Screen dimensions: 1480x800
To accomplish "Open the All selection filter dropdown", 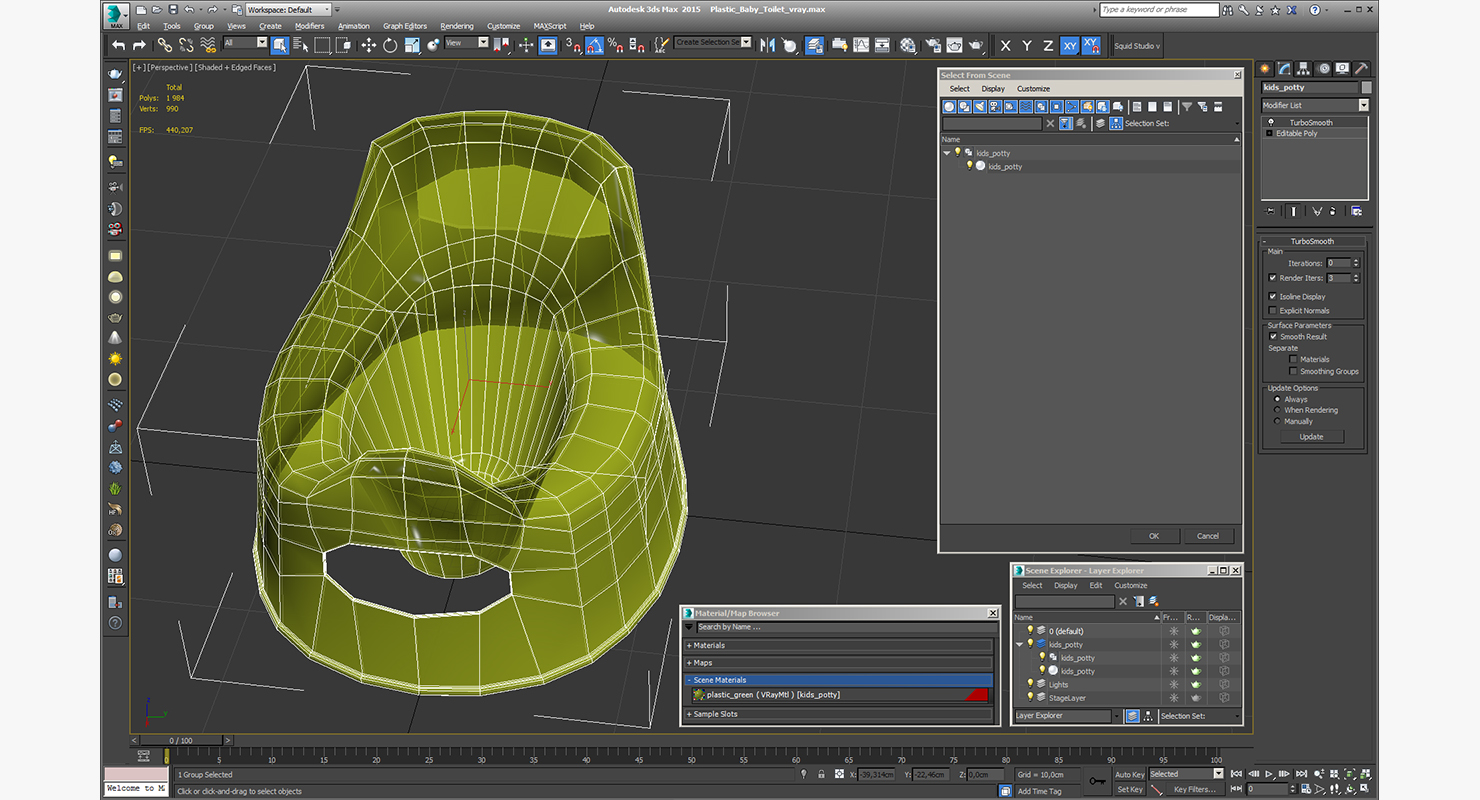I will click(x=245, y=43).
